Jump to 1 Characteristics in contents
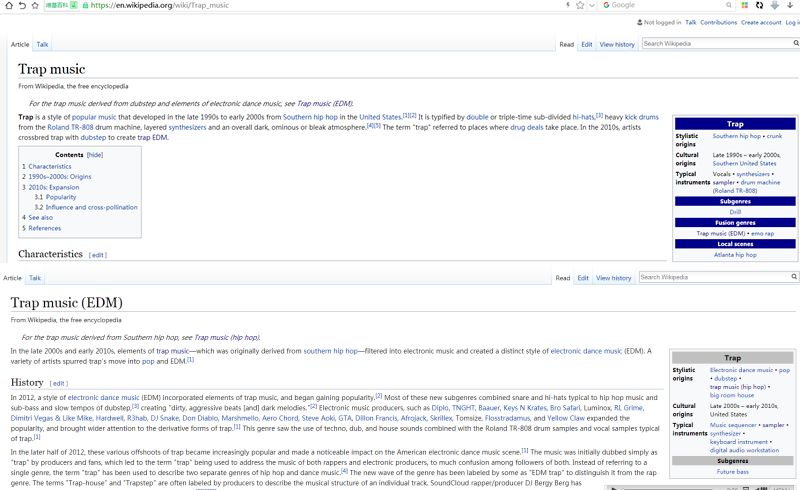 47,166
